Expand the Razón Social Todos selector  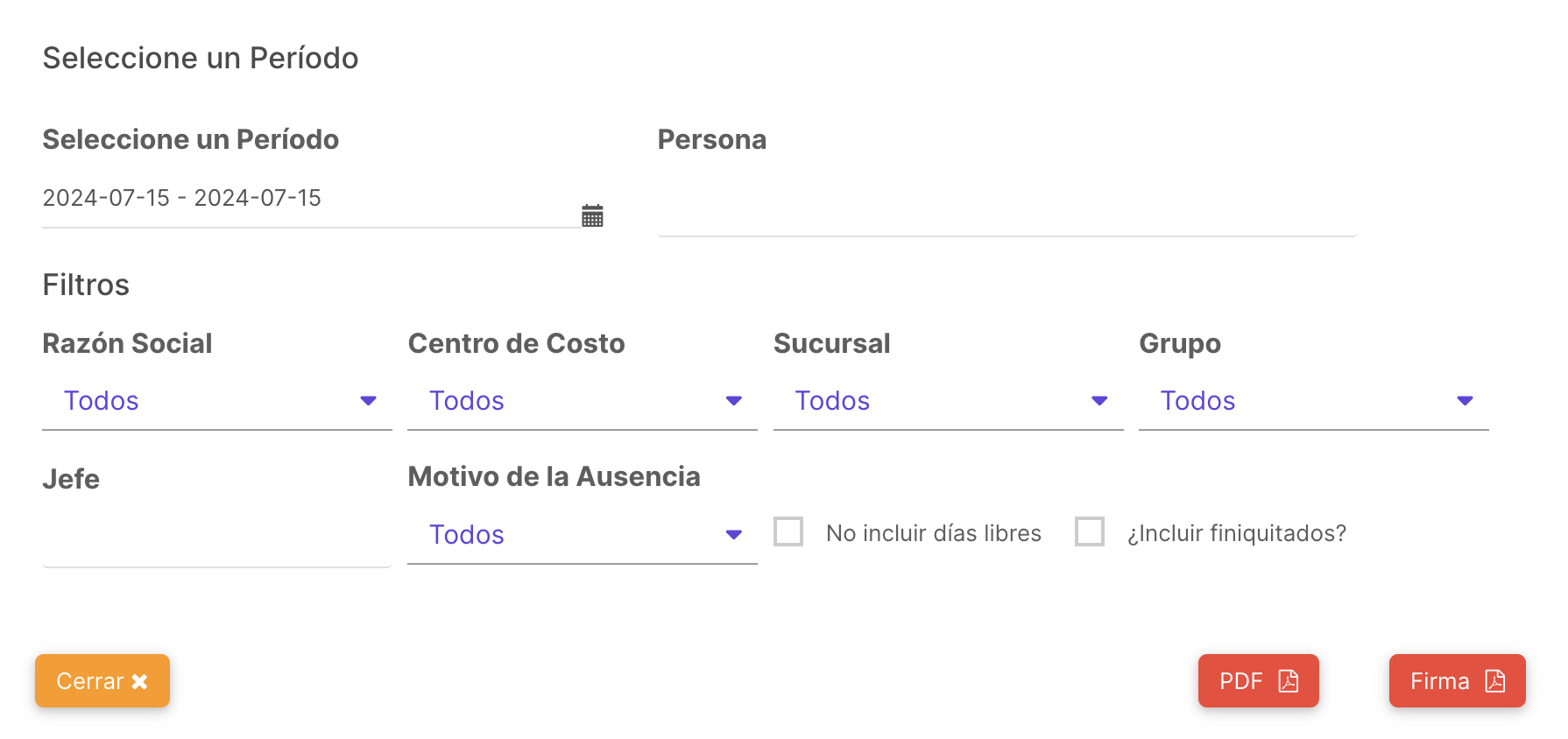click(217, 401)
